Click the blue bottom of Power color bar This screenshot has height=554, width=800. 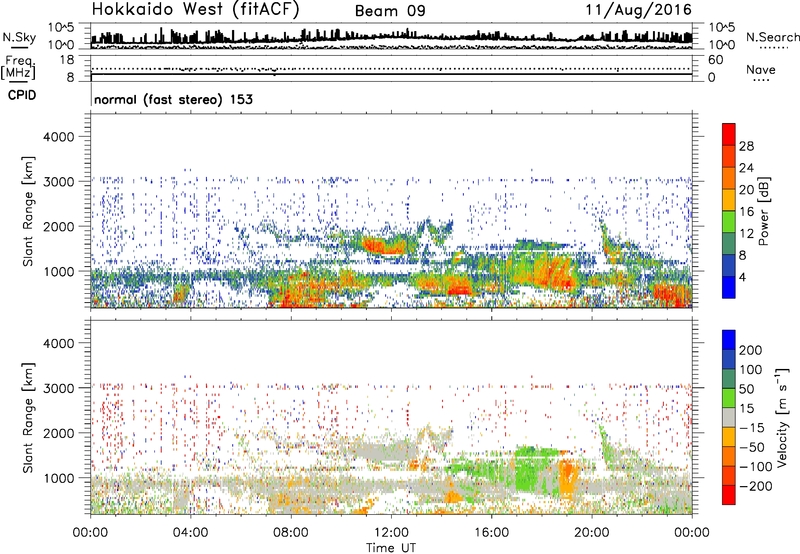pos(729,287)
